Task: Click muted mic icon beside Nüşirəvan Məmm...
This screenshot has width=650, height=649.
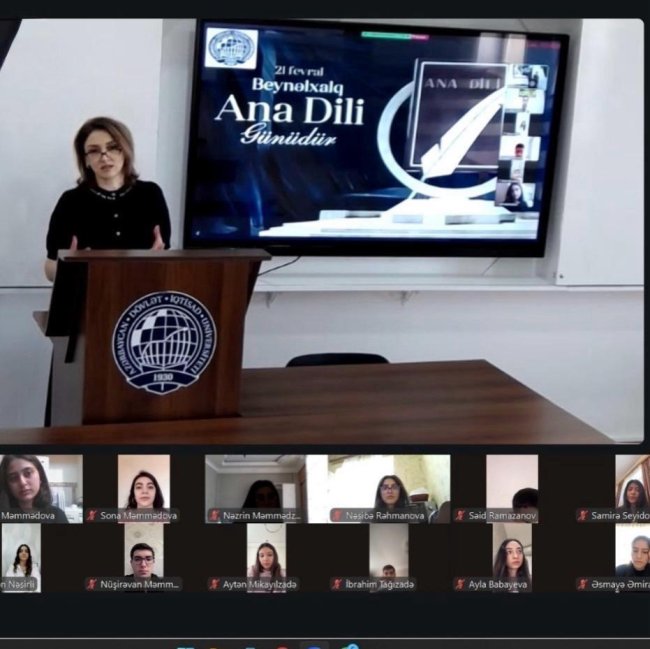Action: 92,584
